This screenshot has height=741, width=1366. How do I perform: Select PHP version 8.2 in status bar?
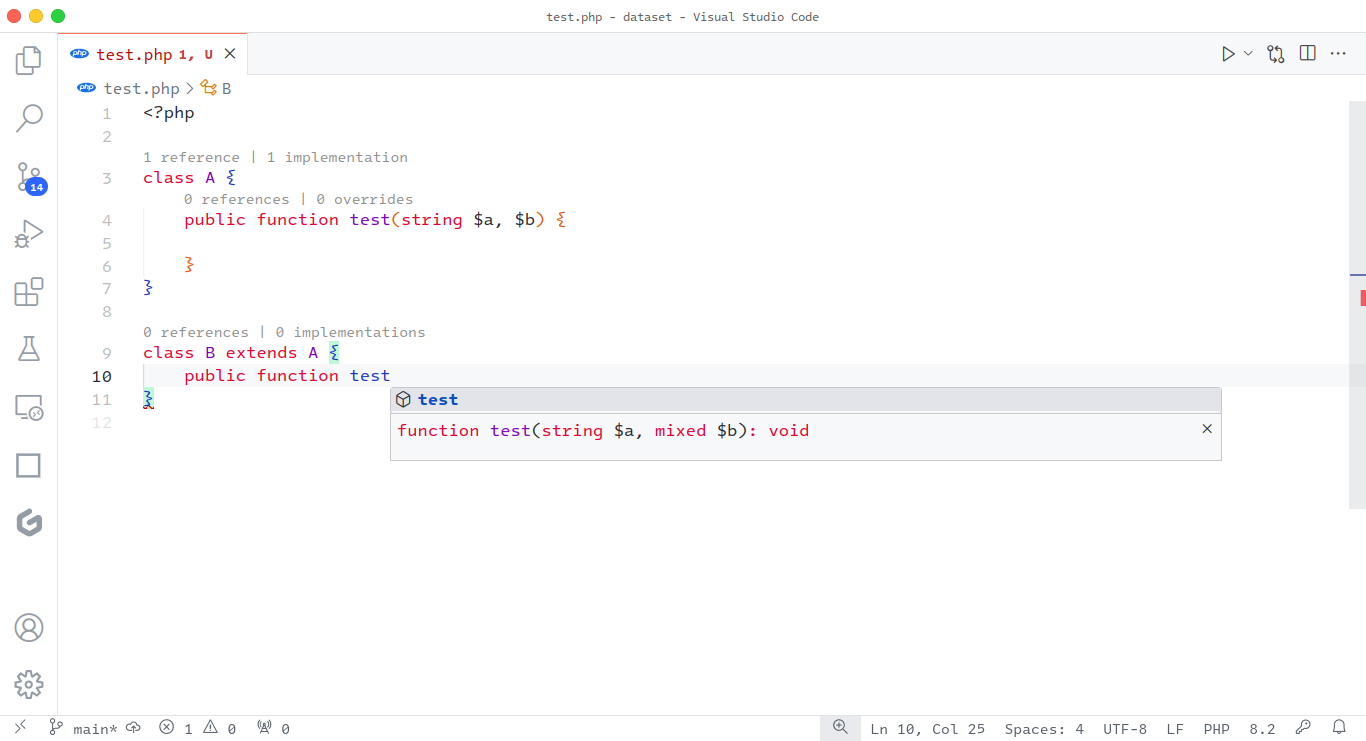(1263, 729)
